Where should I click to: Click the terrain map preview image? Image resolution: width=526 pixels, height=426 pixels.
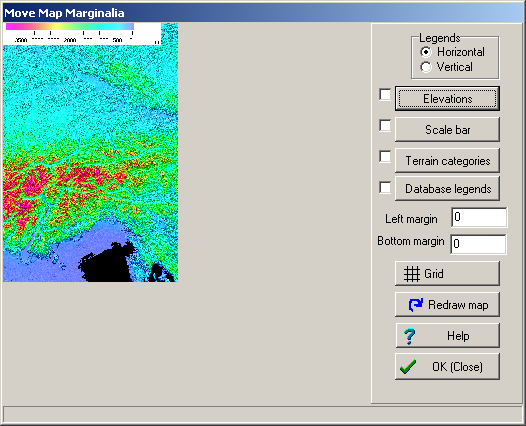click(91, 163)
